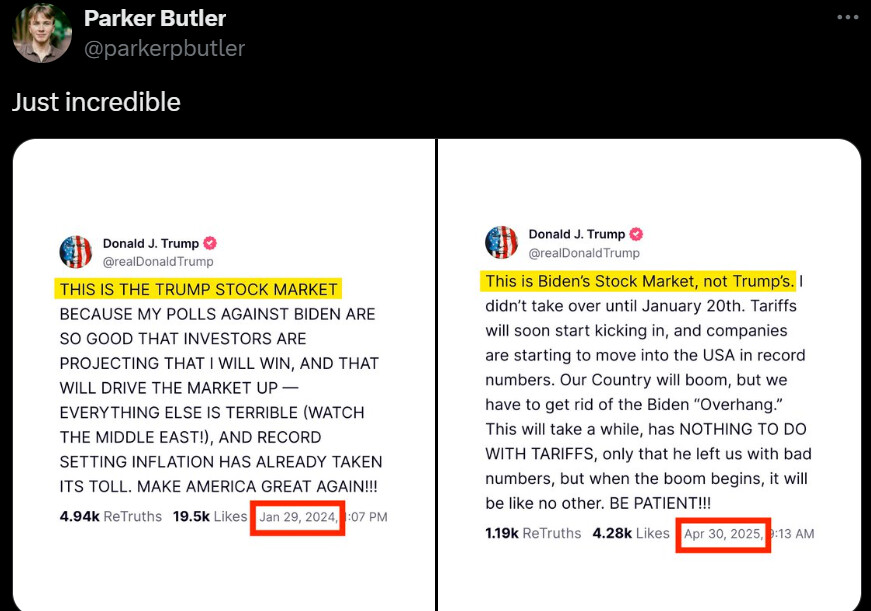This screenshot has height=611, width=871.
Task: Click the Apr 30, 2025 date
Action: [x=723, y=534]
